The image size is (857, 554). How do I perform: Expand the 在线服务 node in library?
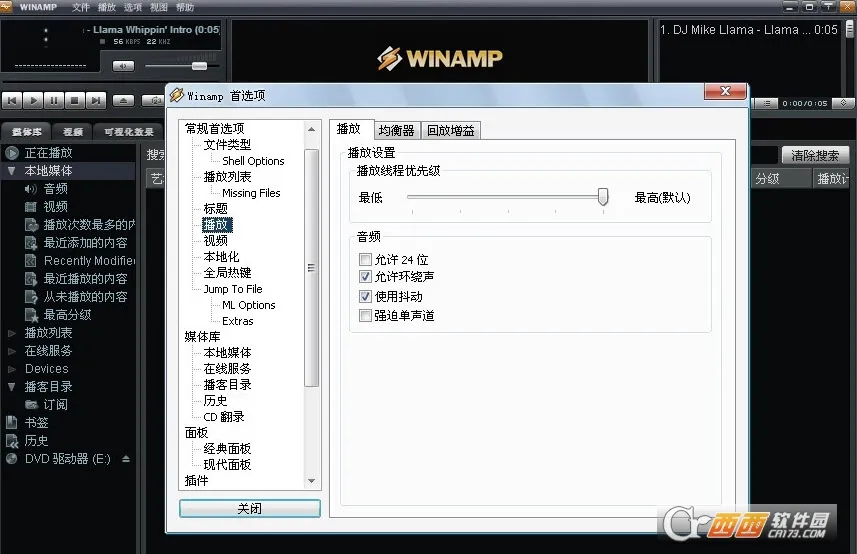click(11, 351)
